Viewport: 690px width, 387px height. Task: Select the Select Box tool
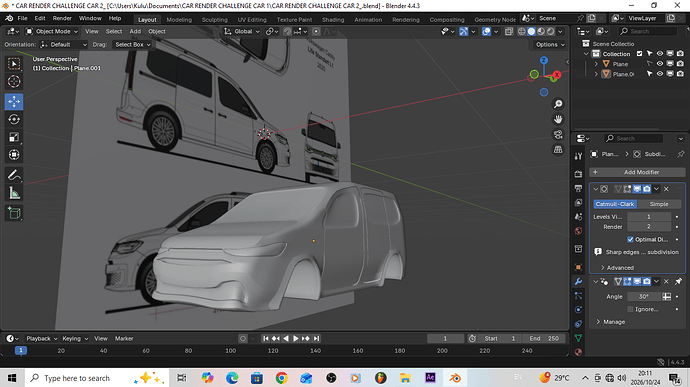tap(14, 64)
